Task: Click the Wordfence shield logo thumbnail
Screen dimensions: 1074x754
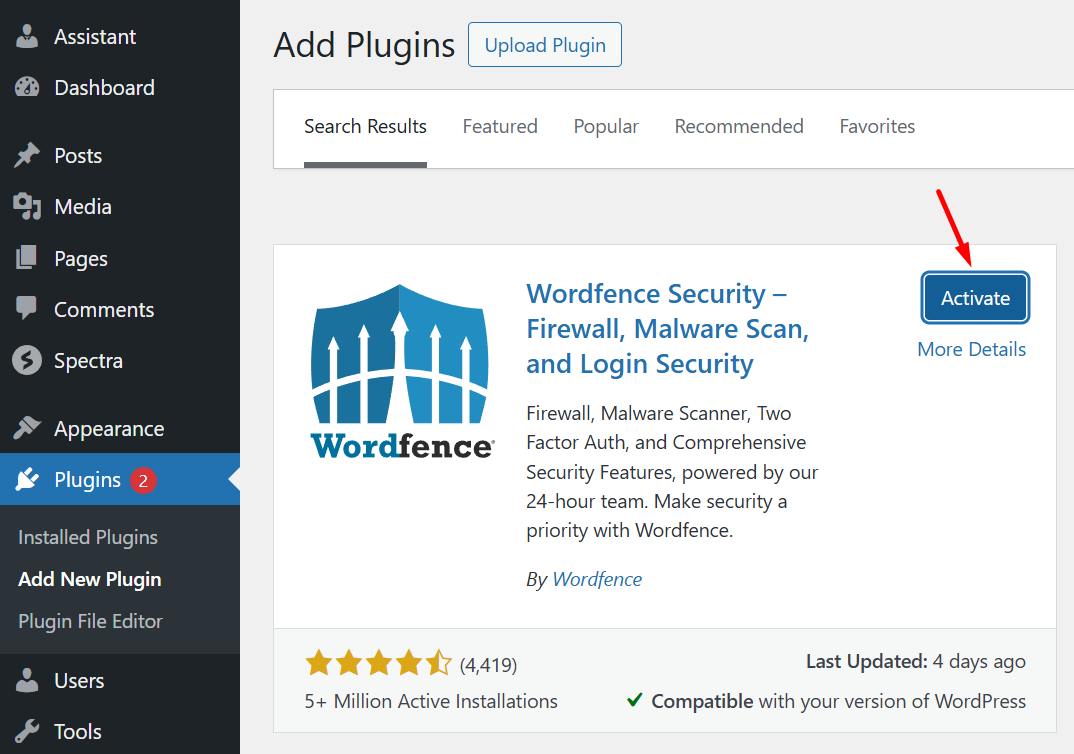Action: (401, 372)
